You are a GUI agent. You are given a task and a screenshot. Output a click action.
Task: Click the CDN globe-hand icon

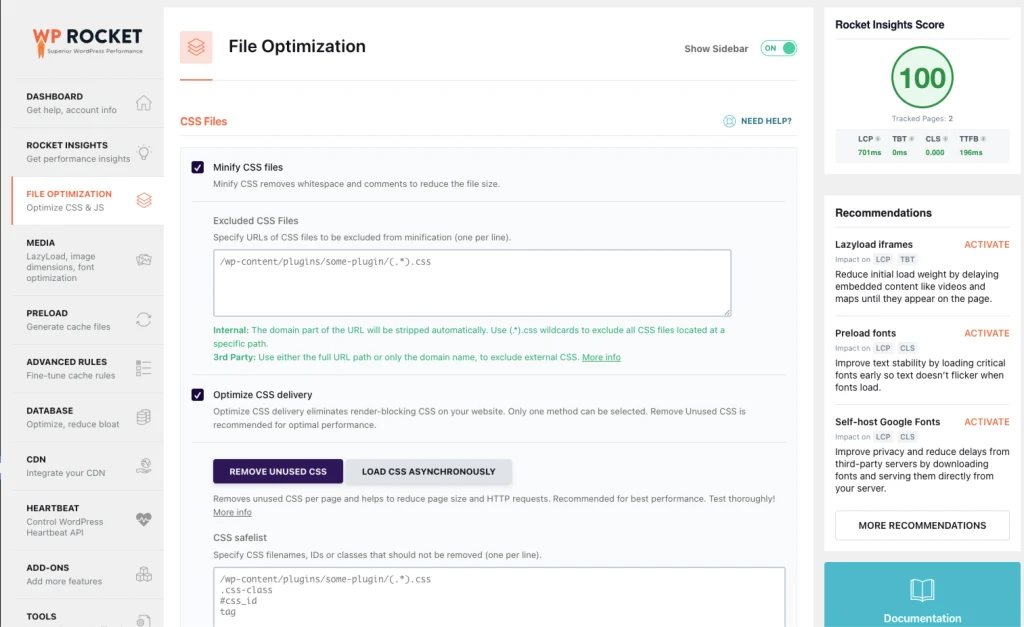coord(144,466)
